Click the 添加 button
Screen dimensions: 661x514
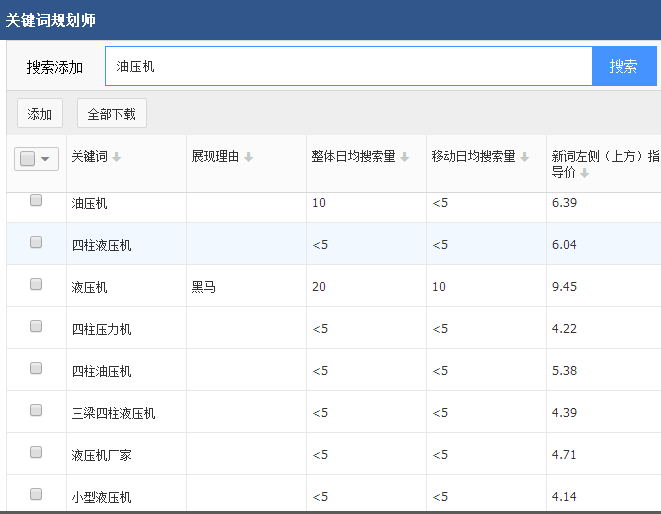coord(40,114)
